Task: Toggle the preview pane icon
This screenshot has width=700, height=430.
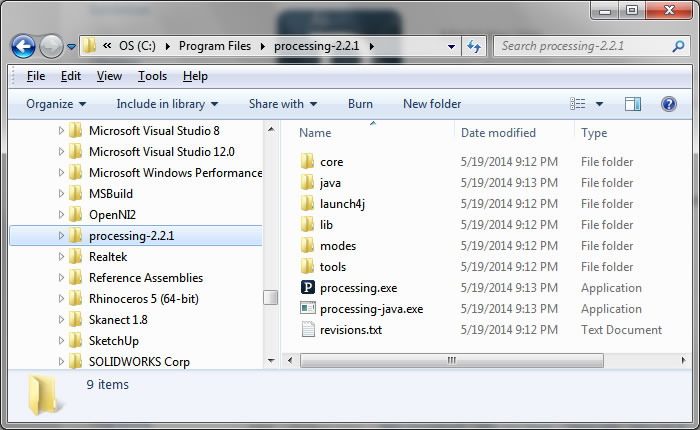Action: (x=633, y=104)
